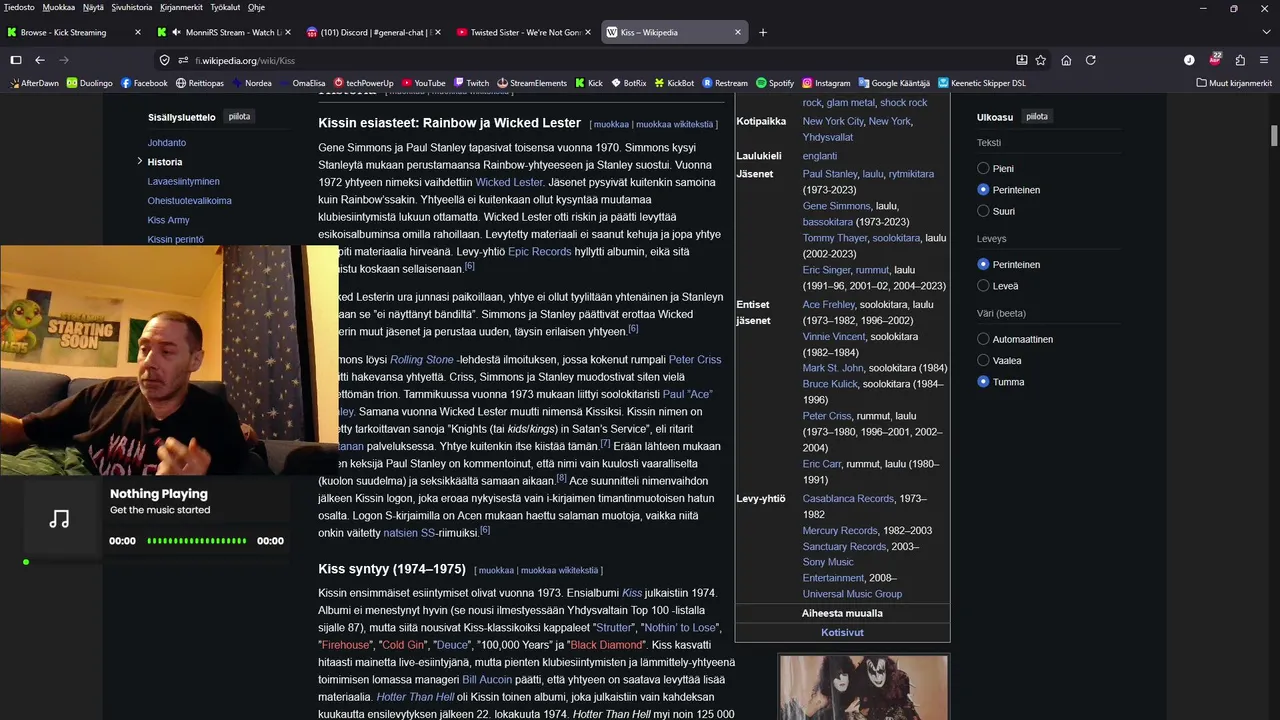Image resolution: width=1280 pixels, height=720 pixels.
Task: Toggle the sidebar icon left of navigation arrows
Action: (x=16, y=60)
